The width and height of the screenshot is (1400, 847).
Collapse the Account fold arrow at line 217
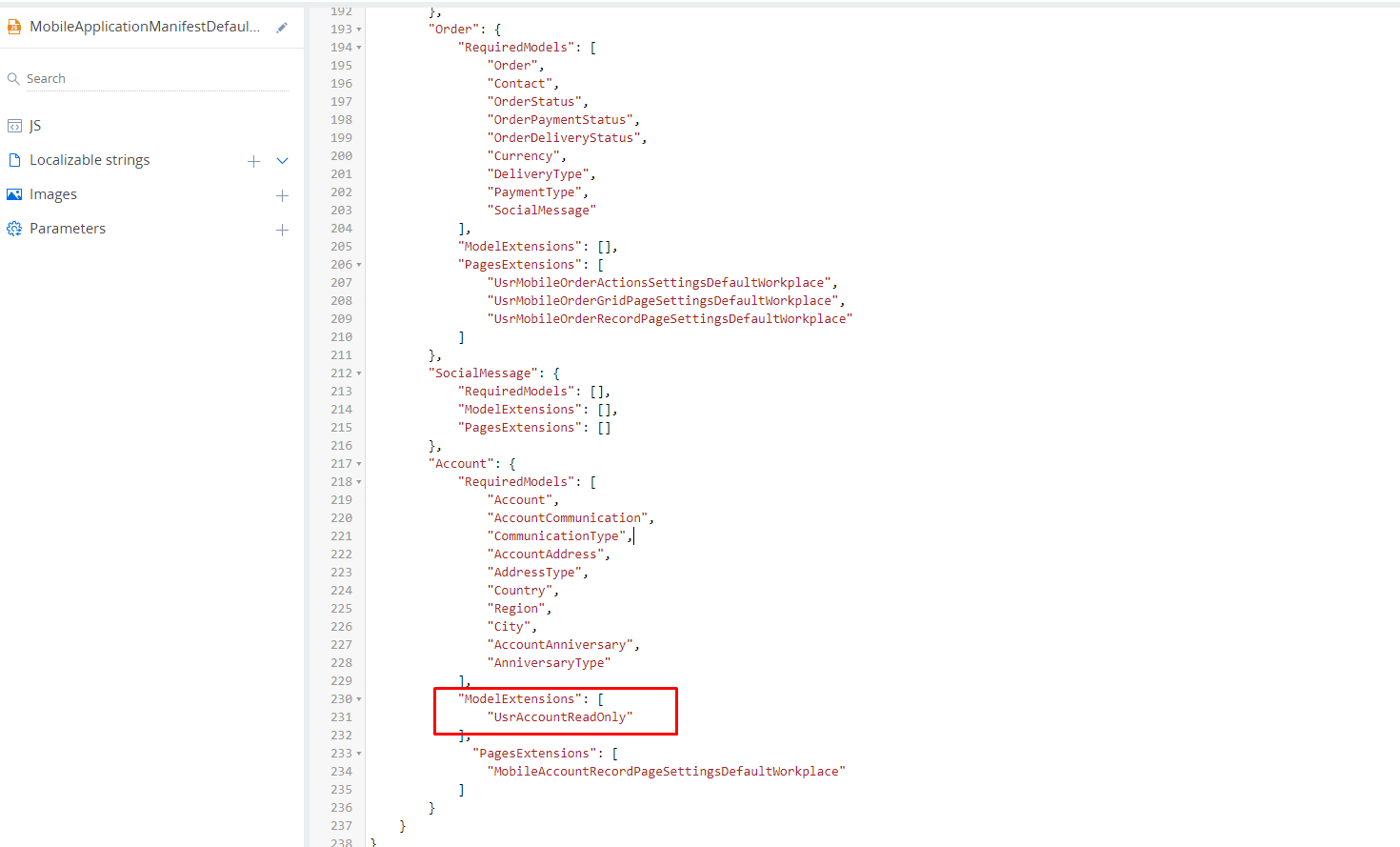[x=359, y=464]
